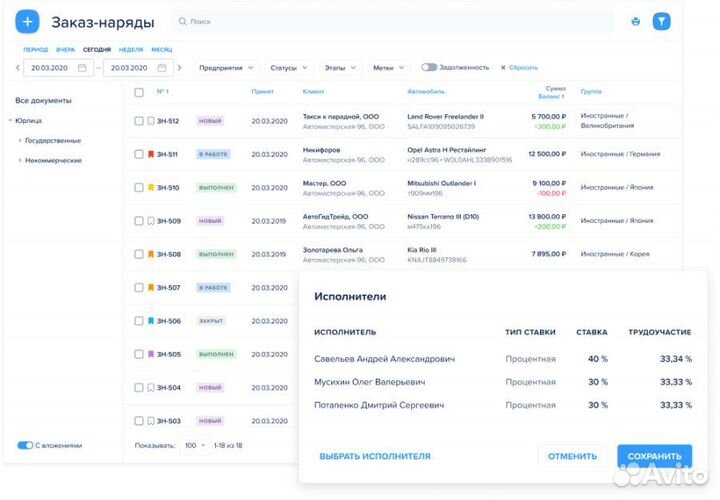Viewport: 720px width, 500px height.
Task: Open calendar for the start date field
Action: click(82, 68)
